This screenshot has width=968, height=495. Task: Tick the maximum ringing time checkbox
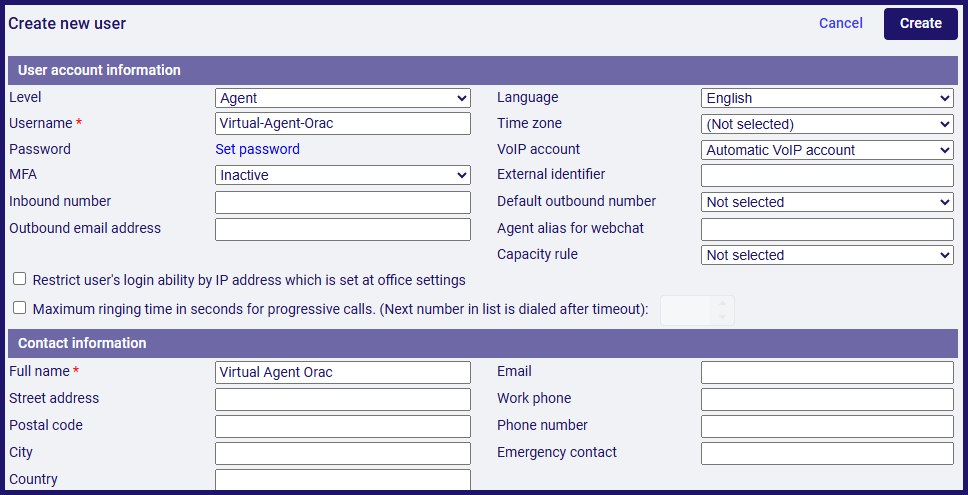[x=20, y=307]
